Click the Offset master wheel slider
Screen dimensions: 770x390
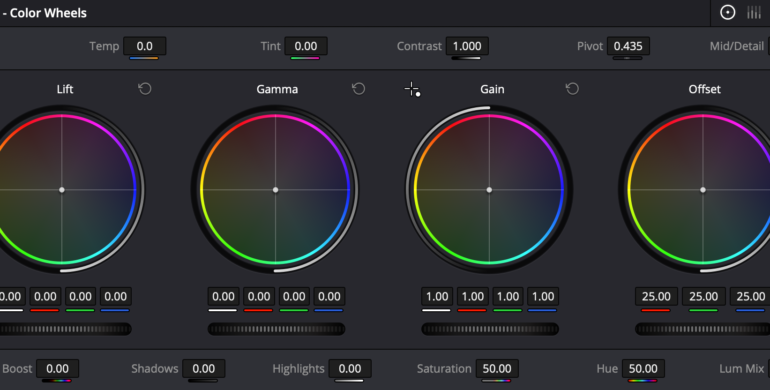click(x=702, y=329)
